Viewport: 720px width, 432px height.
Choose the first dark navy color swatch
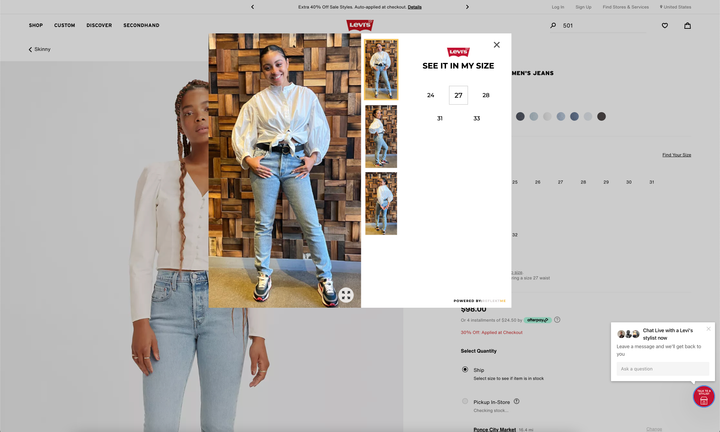point(520,116)
